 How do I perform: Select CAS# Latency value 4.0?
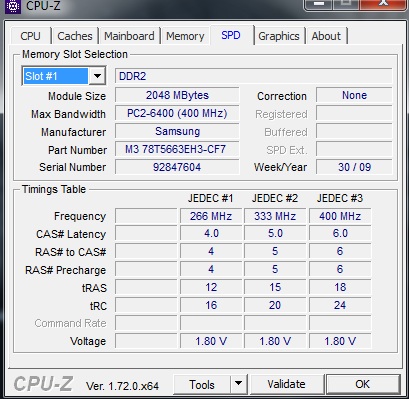tap(211, 233)
